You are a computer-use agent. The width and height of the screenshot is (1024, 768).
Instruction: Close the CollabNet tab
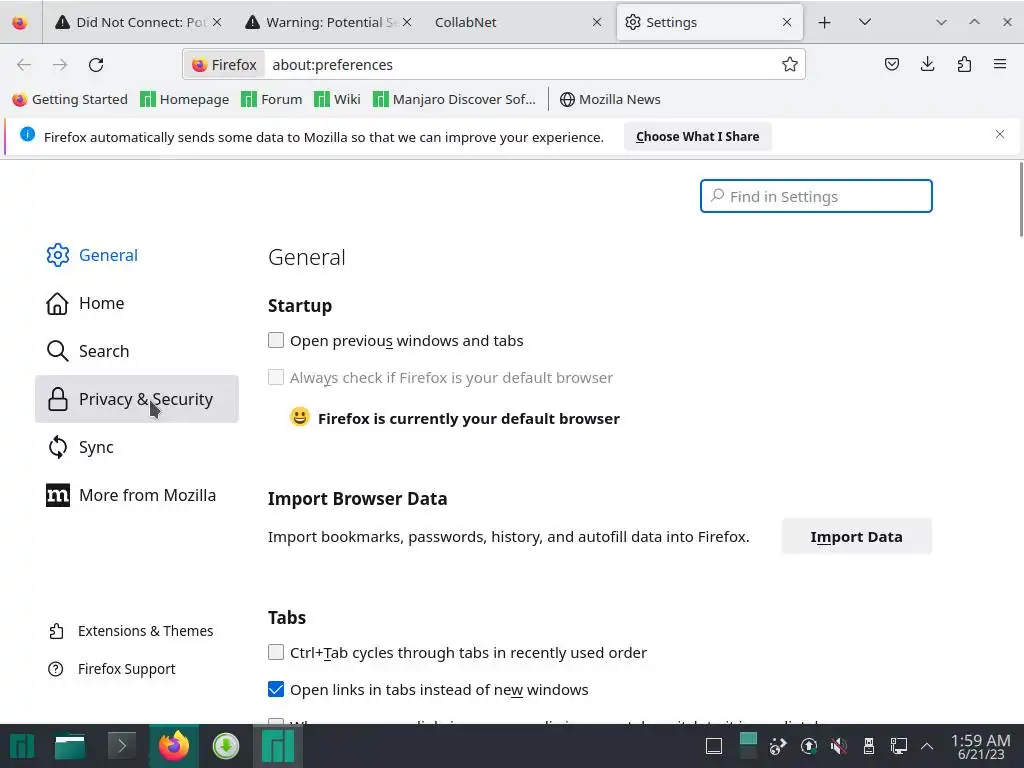597,22
